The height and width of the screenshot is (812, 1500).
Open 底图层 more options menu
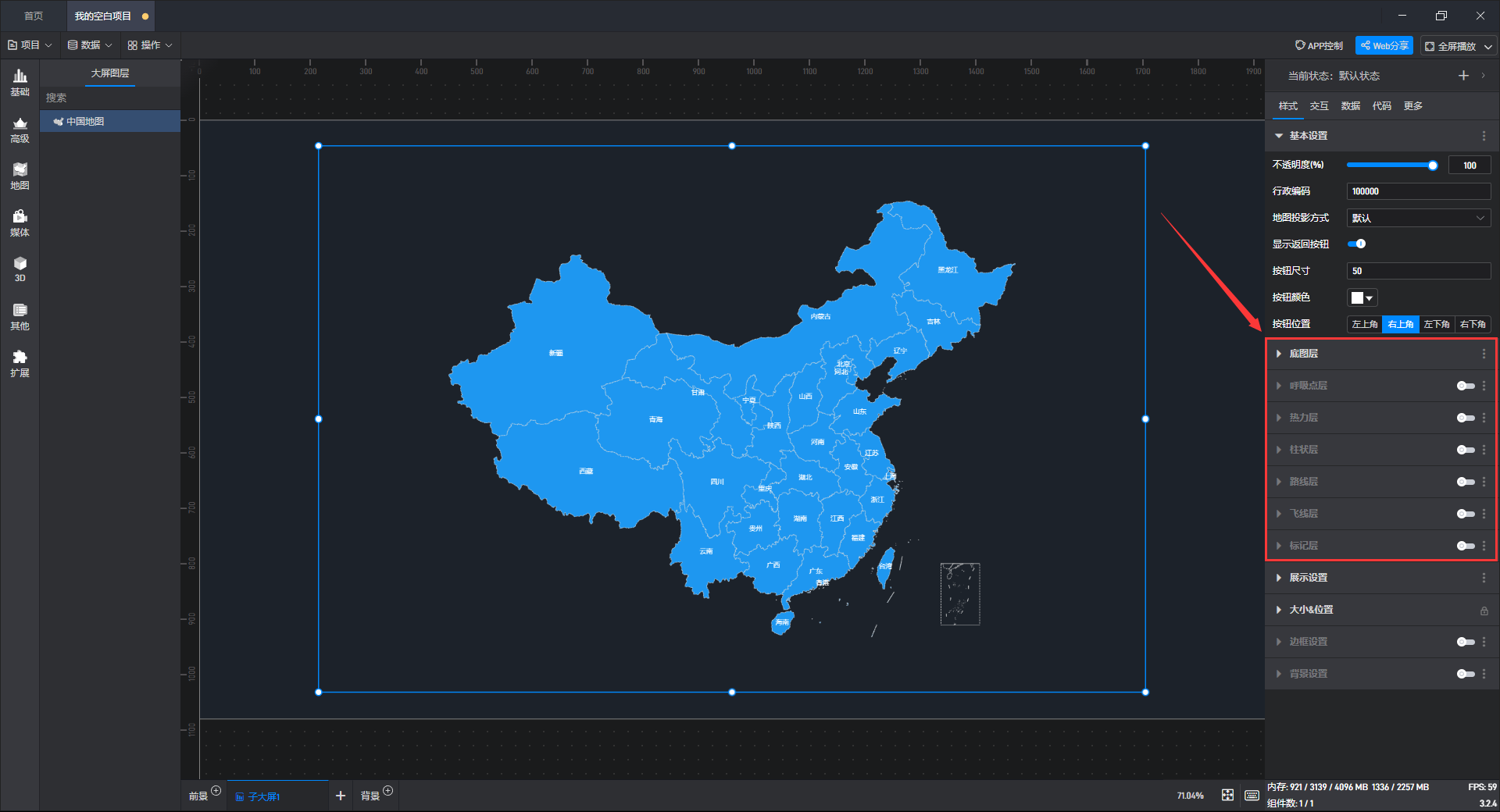[1484, 354]
